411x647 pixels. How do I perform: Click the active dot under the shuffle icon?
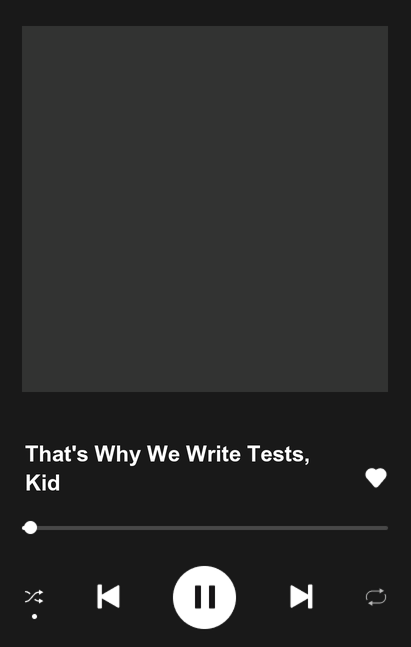34,616
